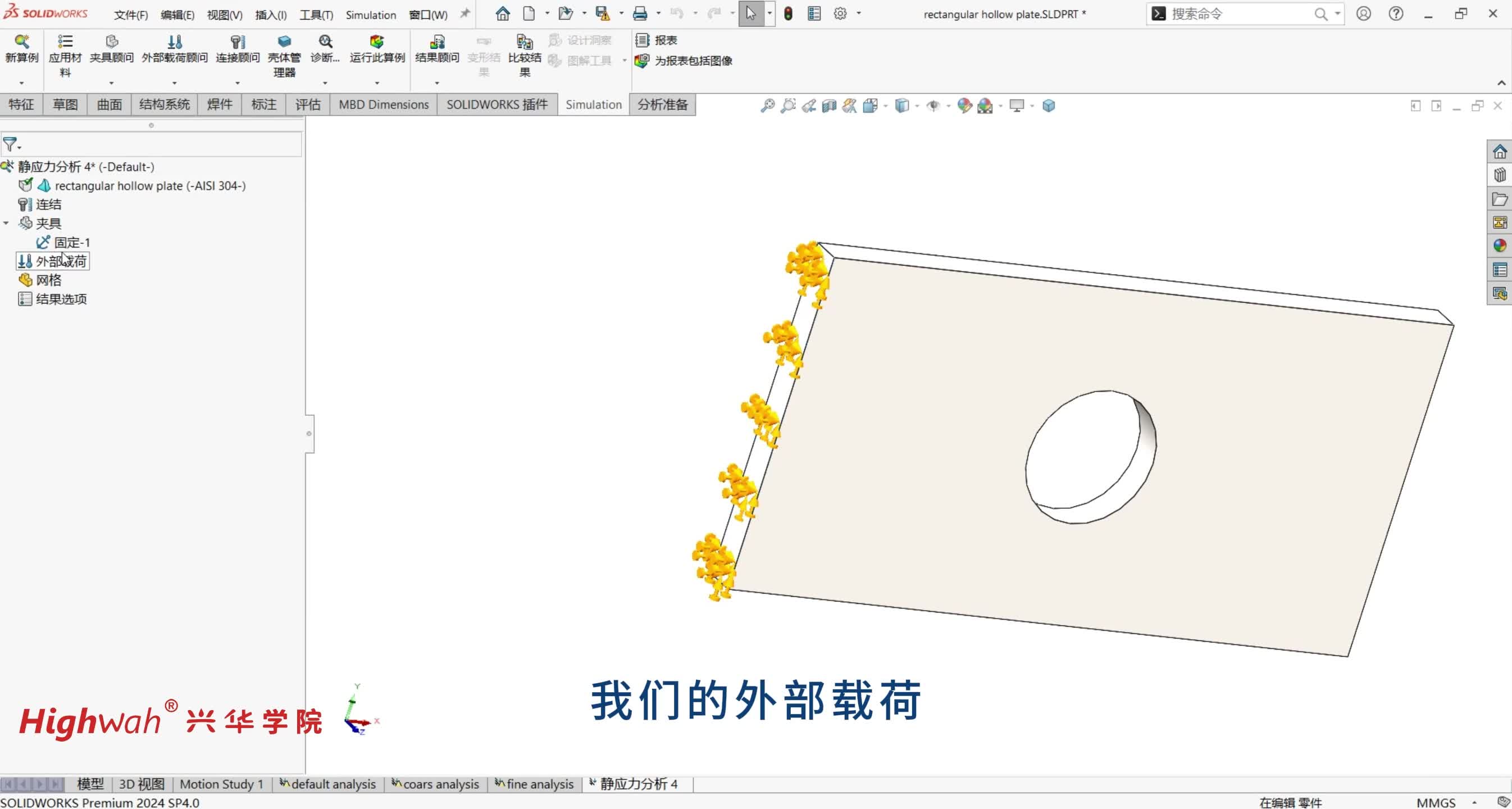Image resolution: width=1512 pixels, height=809 pixels.
Task: Collapse the 夹具 node in the tree
Action: point(6,223)
